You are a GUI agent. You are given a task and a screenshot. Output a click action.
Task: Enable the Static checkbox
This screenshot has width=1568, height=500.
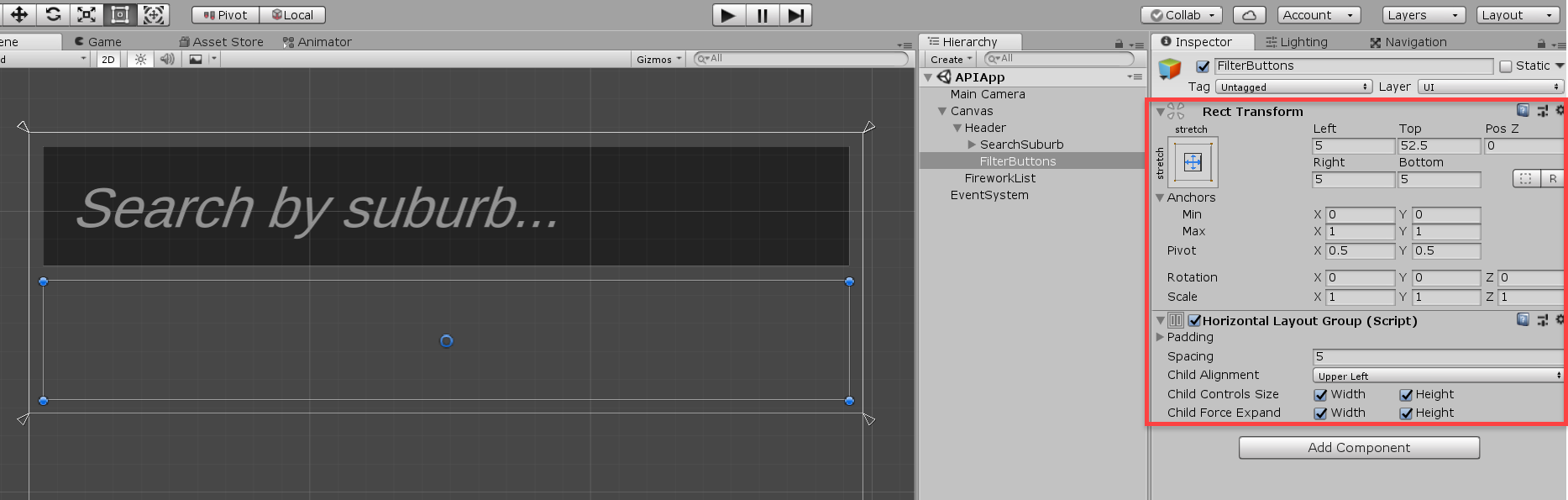click(x=1506, y=66)
